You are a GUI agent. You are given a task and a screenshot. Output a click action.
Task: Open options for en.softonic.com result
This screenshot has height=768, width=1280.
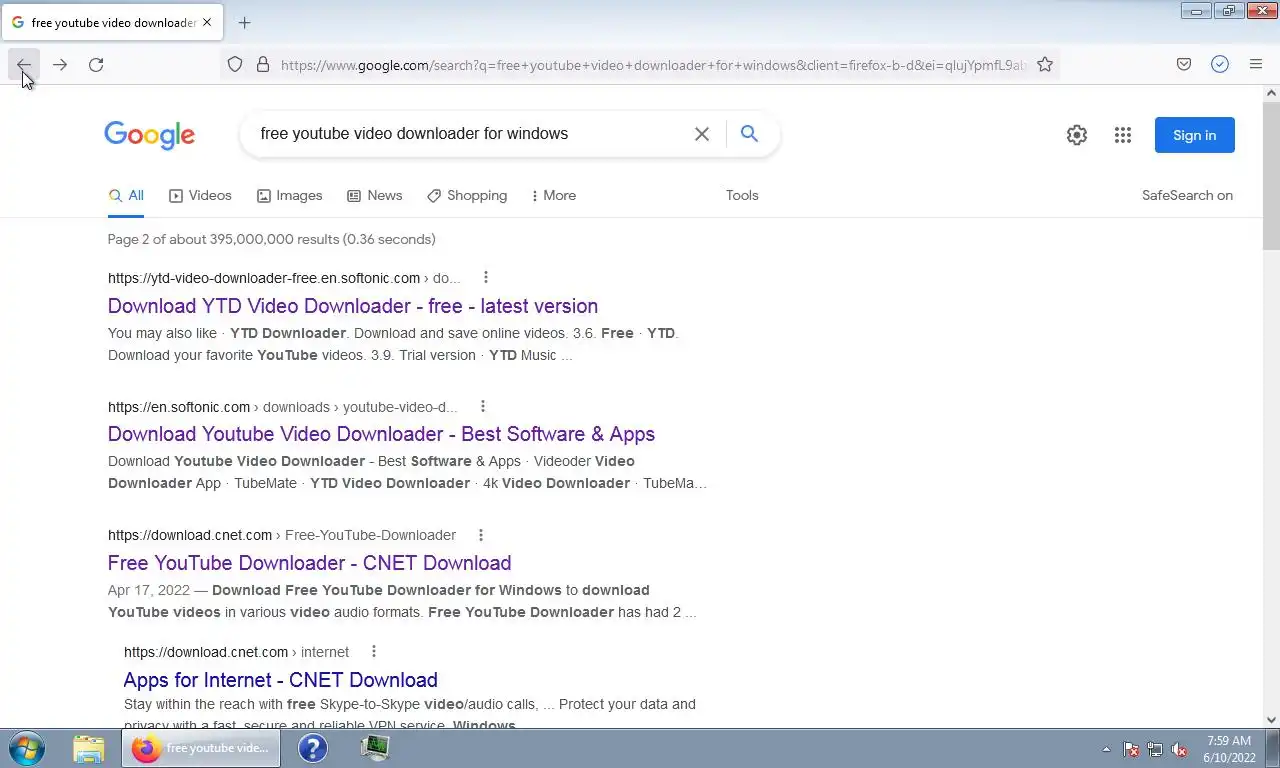coord(483,407)
